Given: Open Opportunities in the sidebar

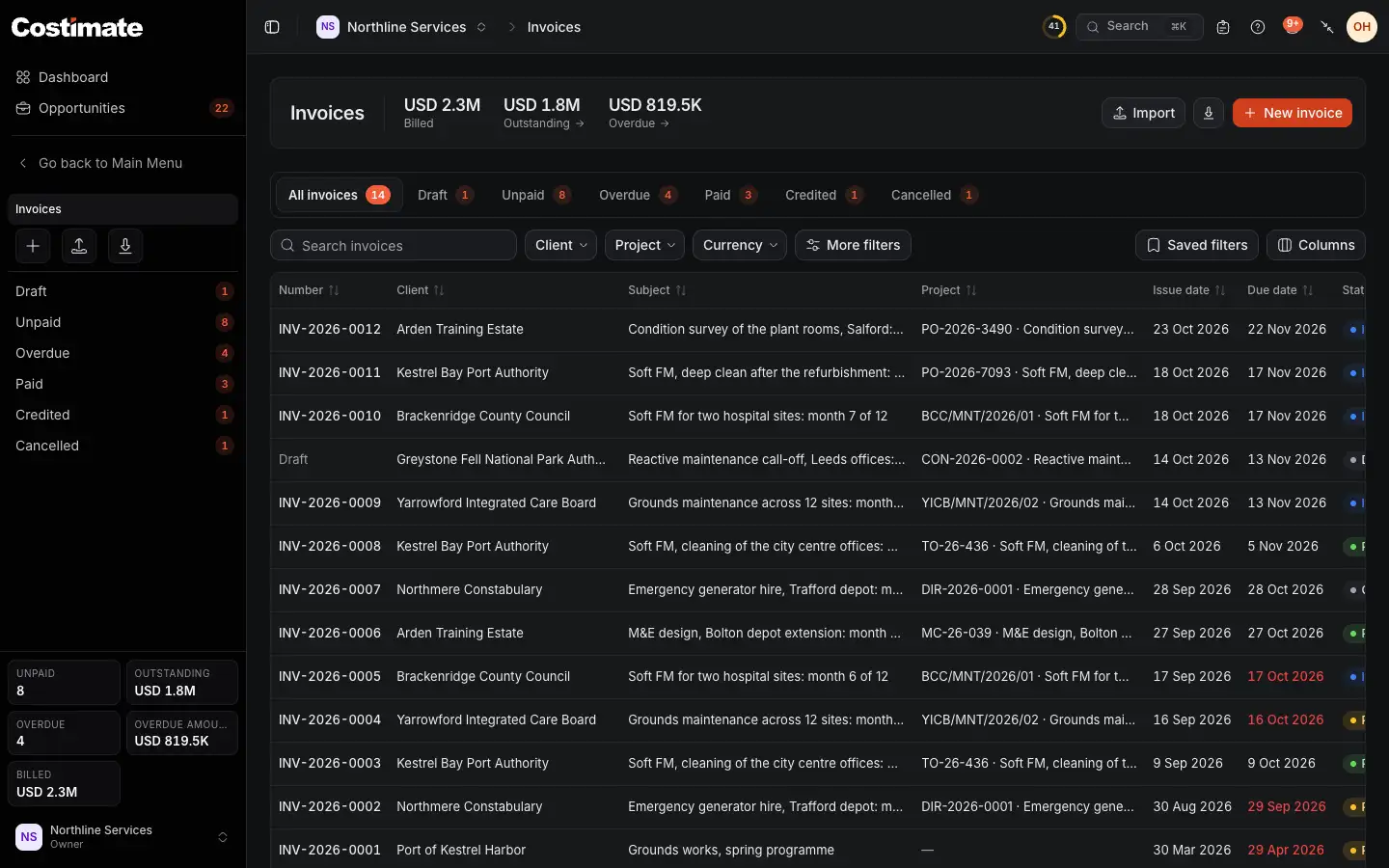Looking at the screenshot, I should (x=123, y=108).
